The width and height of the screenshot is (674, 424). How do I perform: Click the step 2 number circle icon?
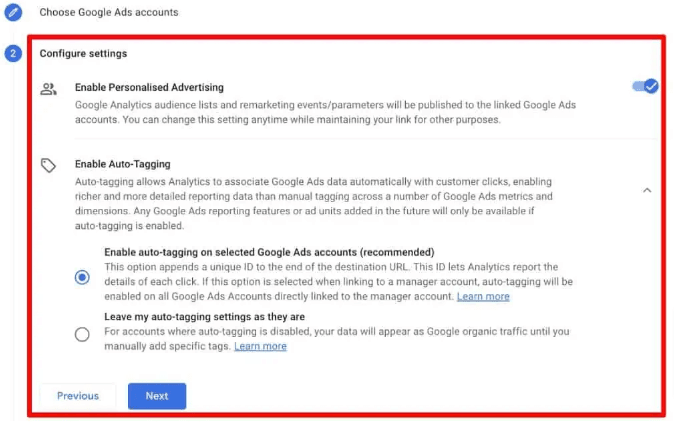coord(13,53)
